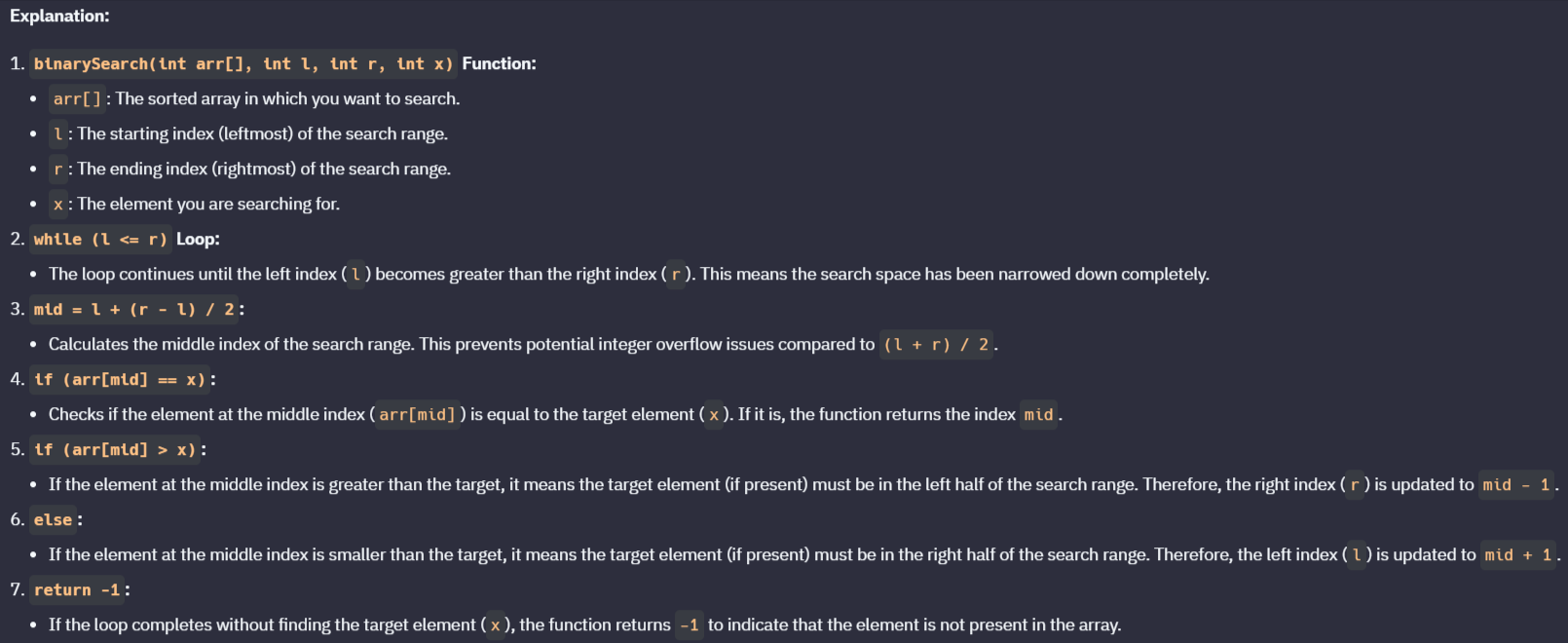
Task: Click the mid - 1 code snippet
Action: [x=1516, y=485]
